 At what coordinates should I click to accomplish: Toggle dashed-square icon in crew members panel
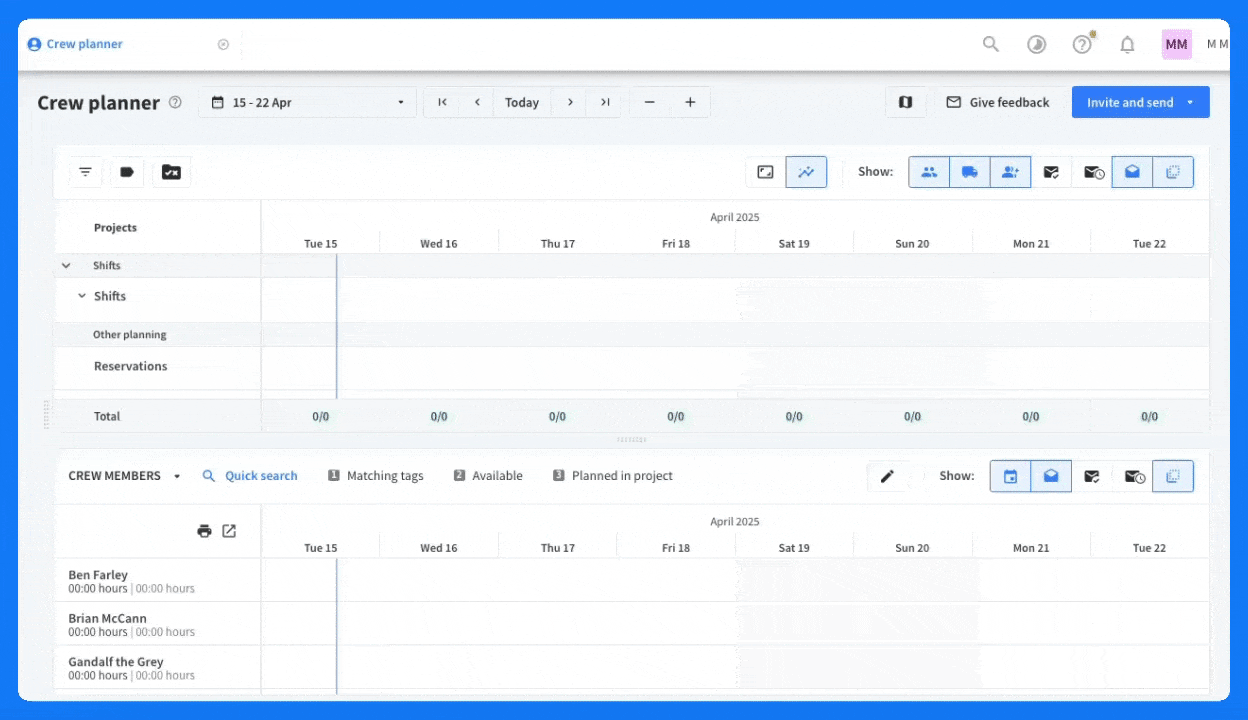1173,476
